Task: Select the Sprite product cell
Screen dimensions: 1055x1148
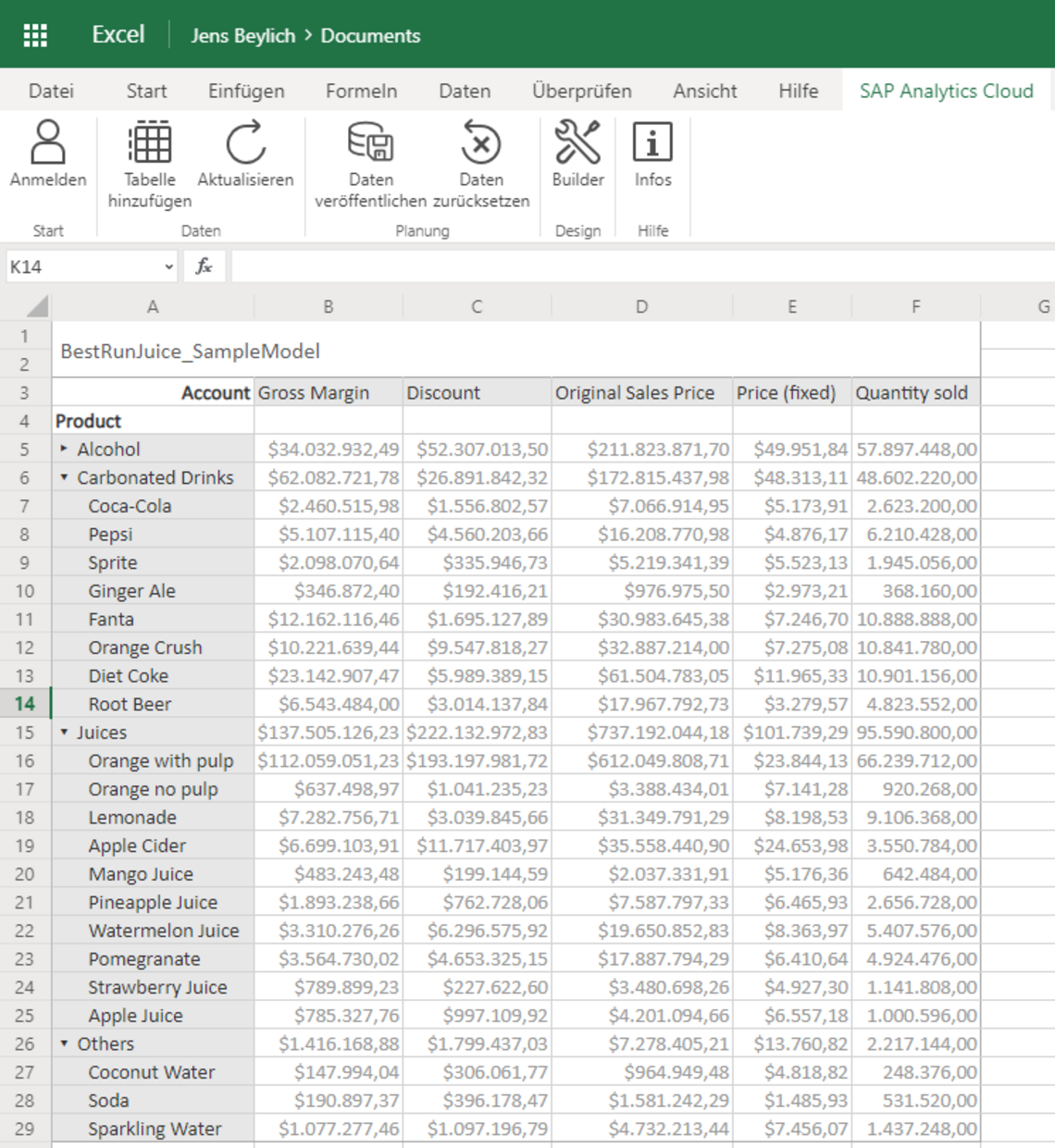Action: point(153,562)
